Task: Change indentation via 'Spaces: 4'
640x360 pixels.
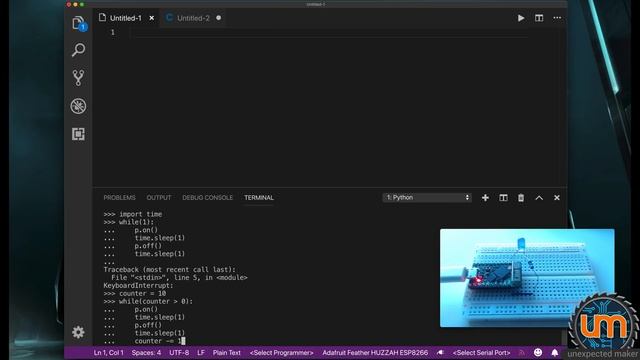Action: coord(146,353)
